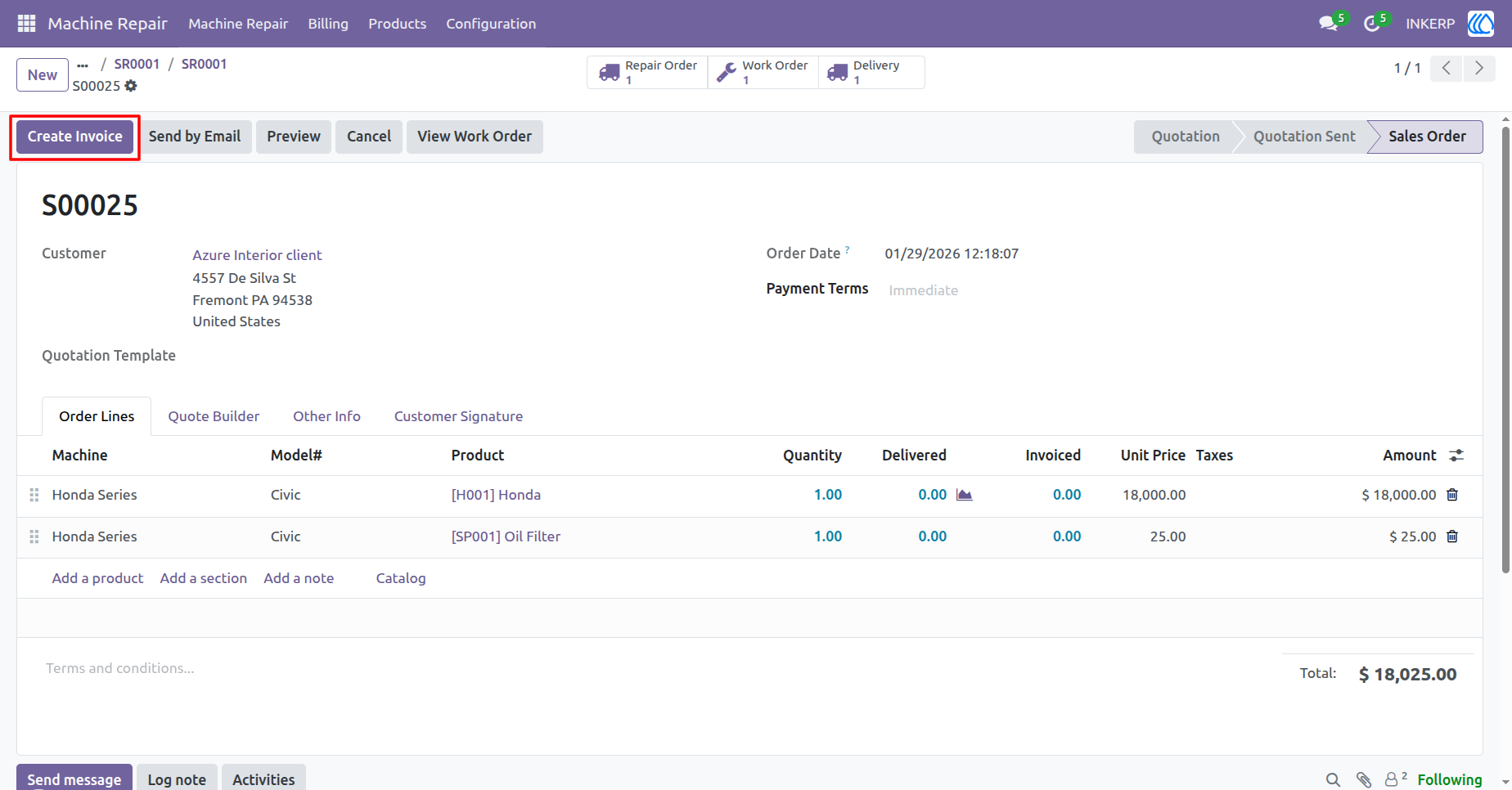Click the New record button
The image size is (1512, 790).
coord(43,75)
